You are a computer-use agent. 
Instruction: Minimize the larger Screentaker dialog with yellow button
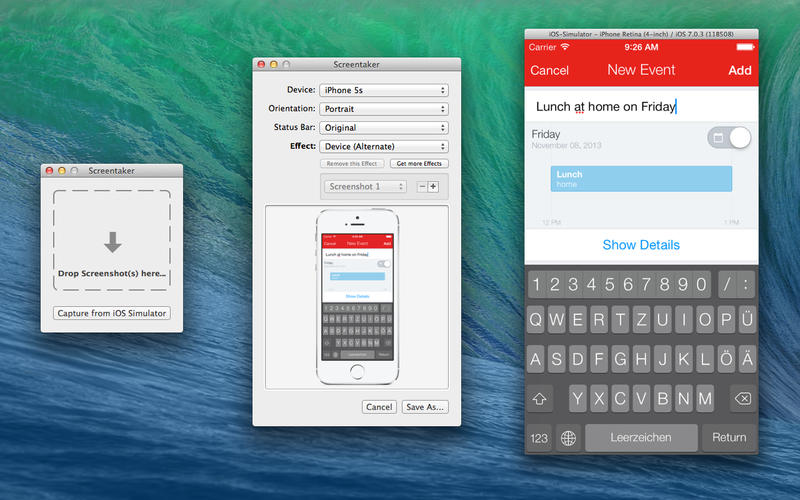(x=273, y=64)
